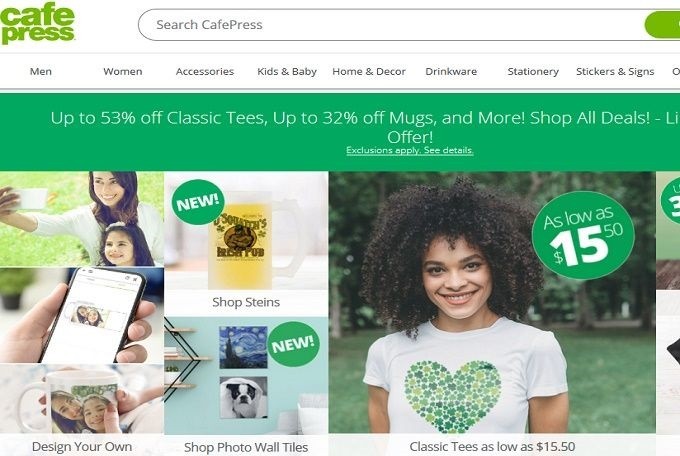The width and height of the screenshot is (680, 456).
Task: Open Home & Decor category
Action: coord(368,72)
